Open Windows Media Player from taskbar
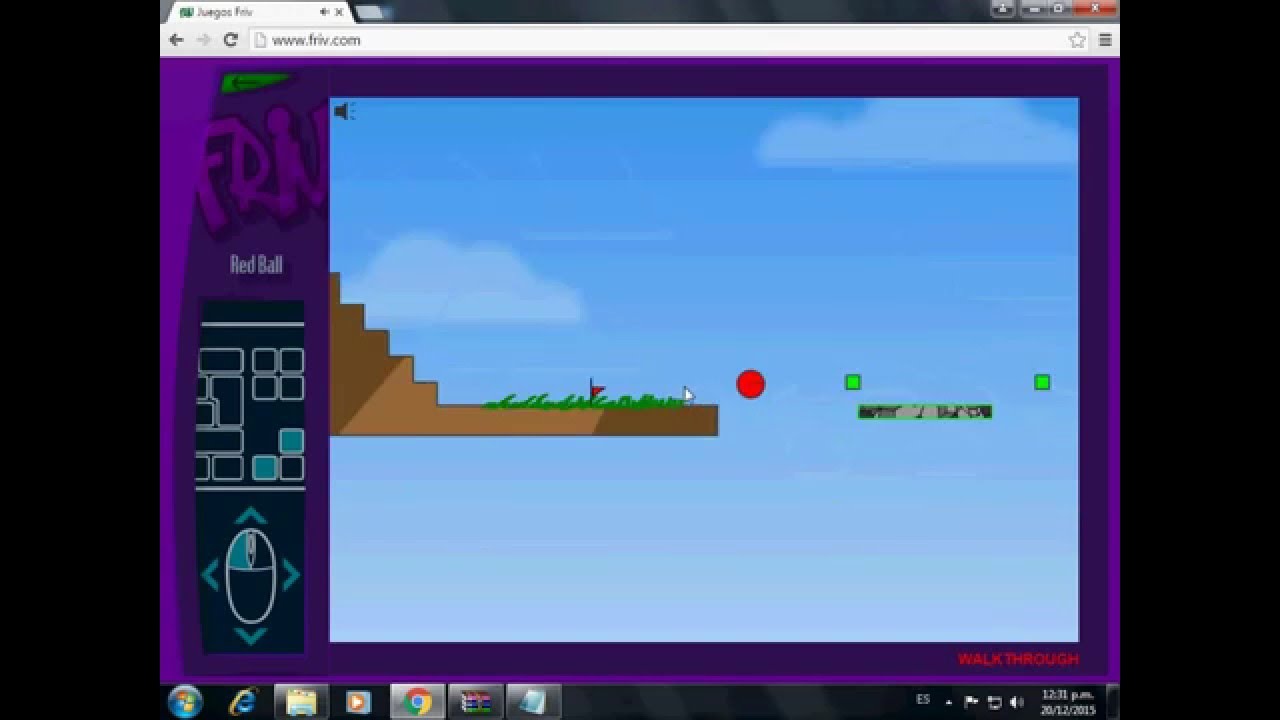This screenshot has height=720, width=1280. click(x=357, y=702)
